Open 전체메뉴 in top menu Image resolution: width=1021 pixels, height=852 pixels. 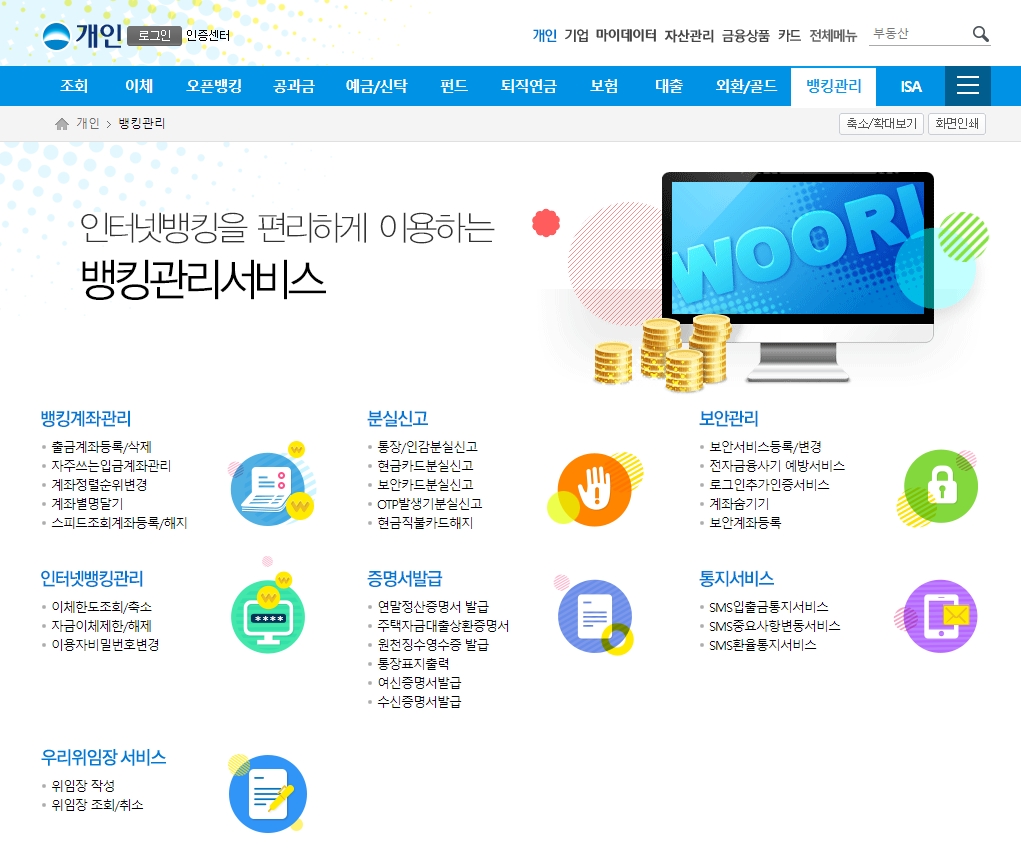point(833,35)
